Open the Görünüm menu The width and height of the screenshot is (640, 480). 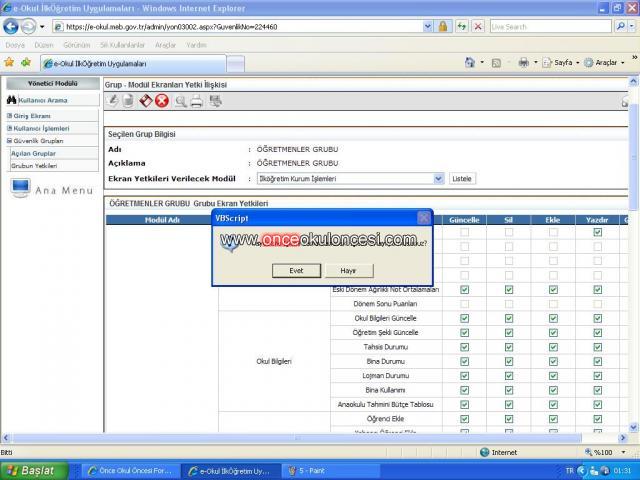(76, 45)
